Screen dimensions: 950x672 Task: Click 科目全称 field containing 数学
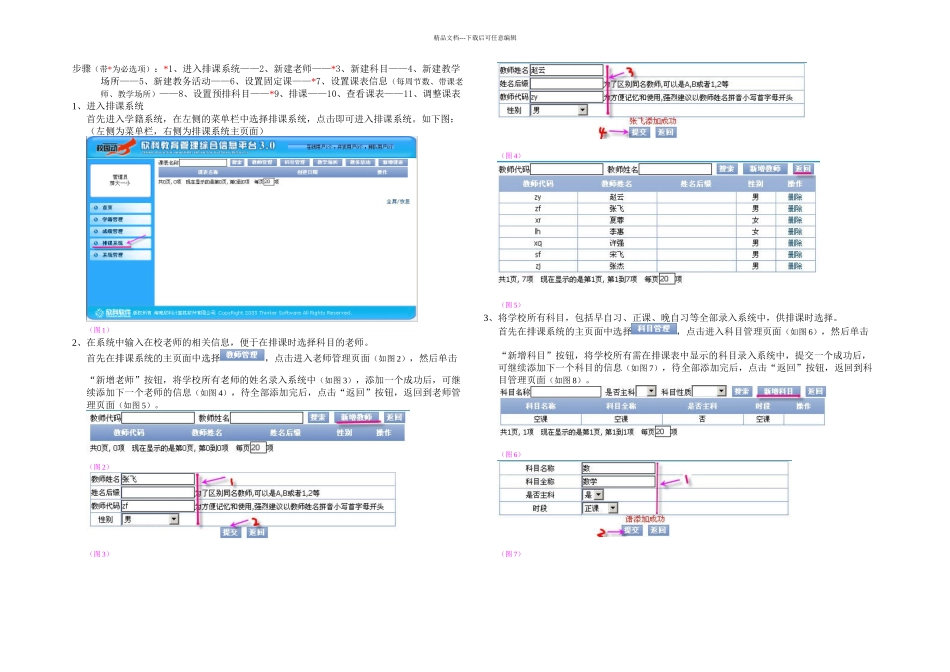coord(618,481)
